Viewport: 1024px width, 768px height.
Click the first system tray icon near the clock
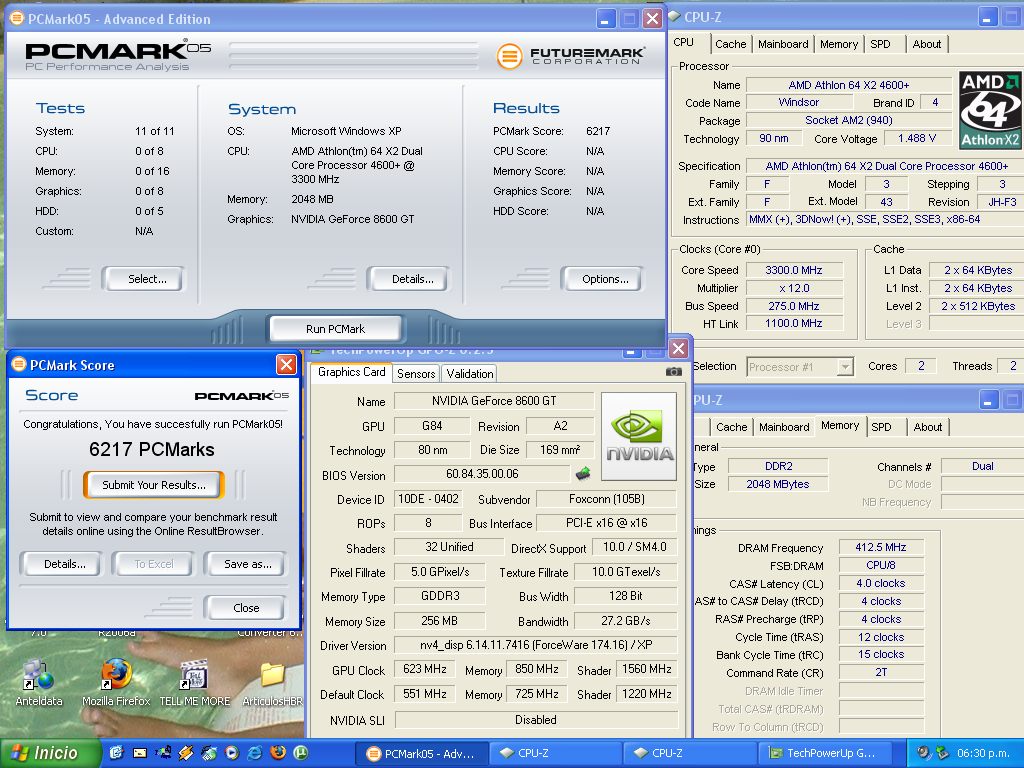pos(923,752)
